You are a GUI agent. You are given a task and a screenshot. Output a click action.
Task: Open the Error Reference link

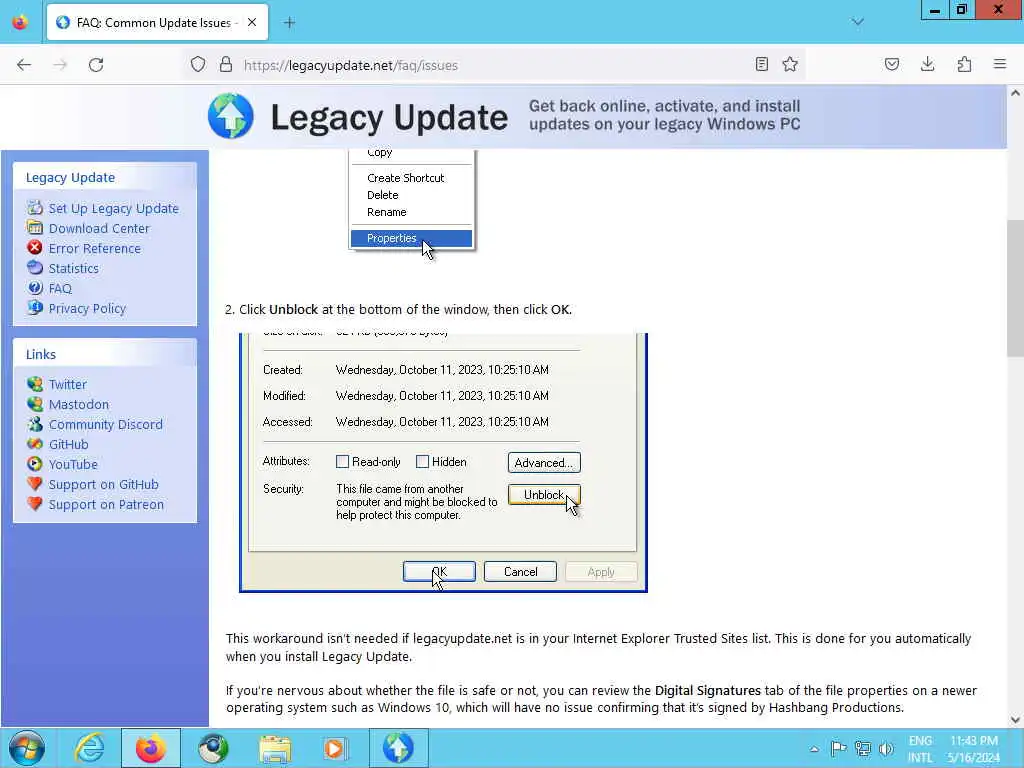(95, 248)
